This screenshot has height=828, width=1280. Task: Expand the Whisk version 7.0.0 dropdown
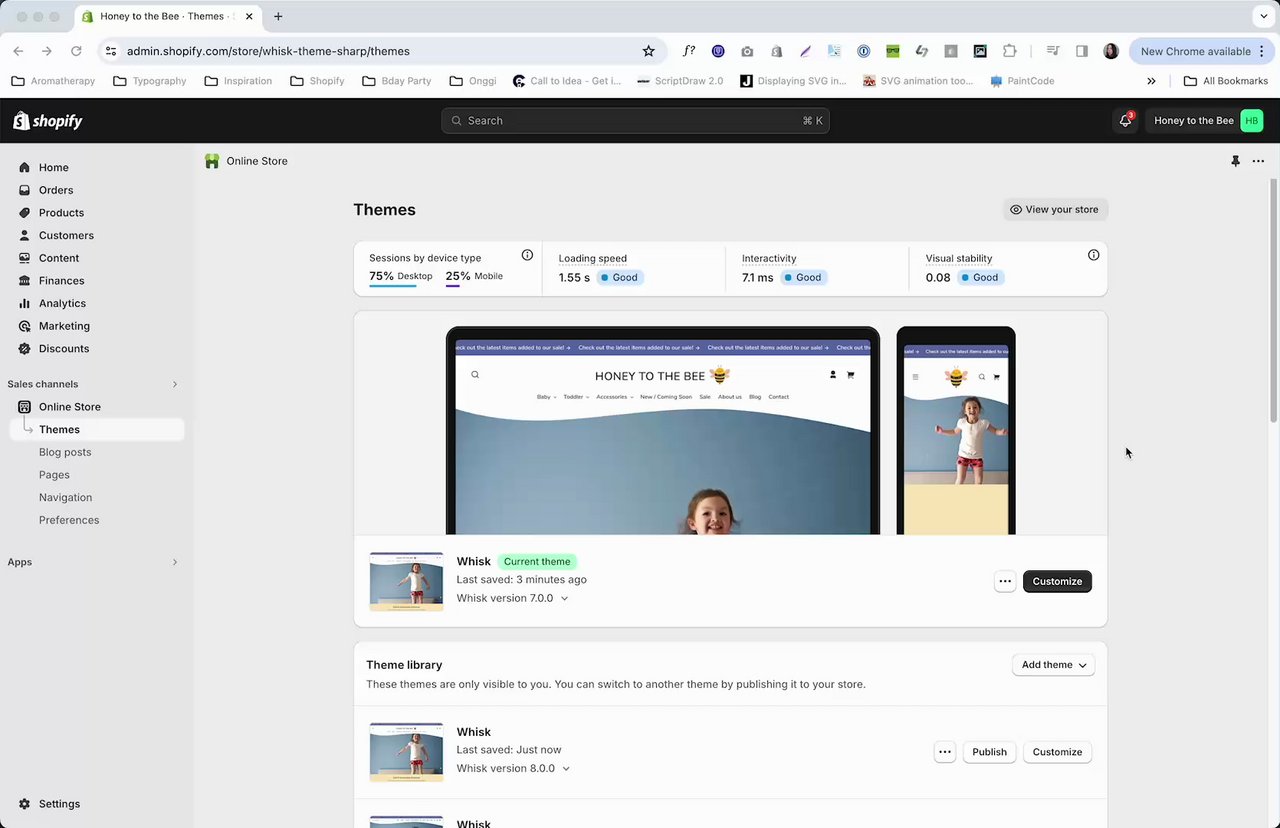point(564,598)
